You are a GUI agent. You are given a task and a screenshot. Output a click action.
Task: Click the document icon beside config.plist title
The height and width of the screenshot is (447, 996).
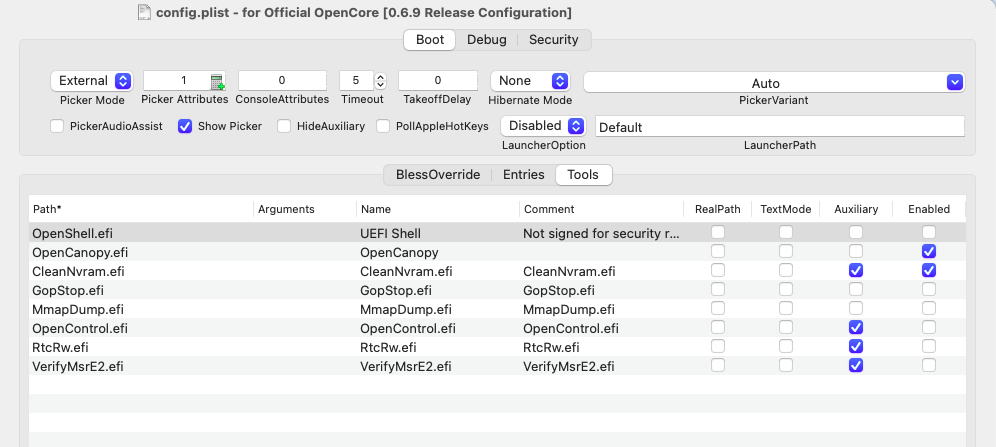[145, 12]
